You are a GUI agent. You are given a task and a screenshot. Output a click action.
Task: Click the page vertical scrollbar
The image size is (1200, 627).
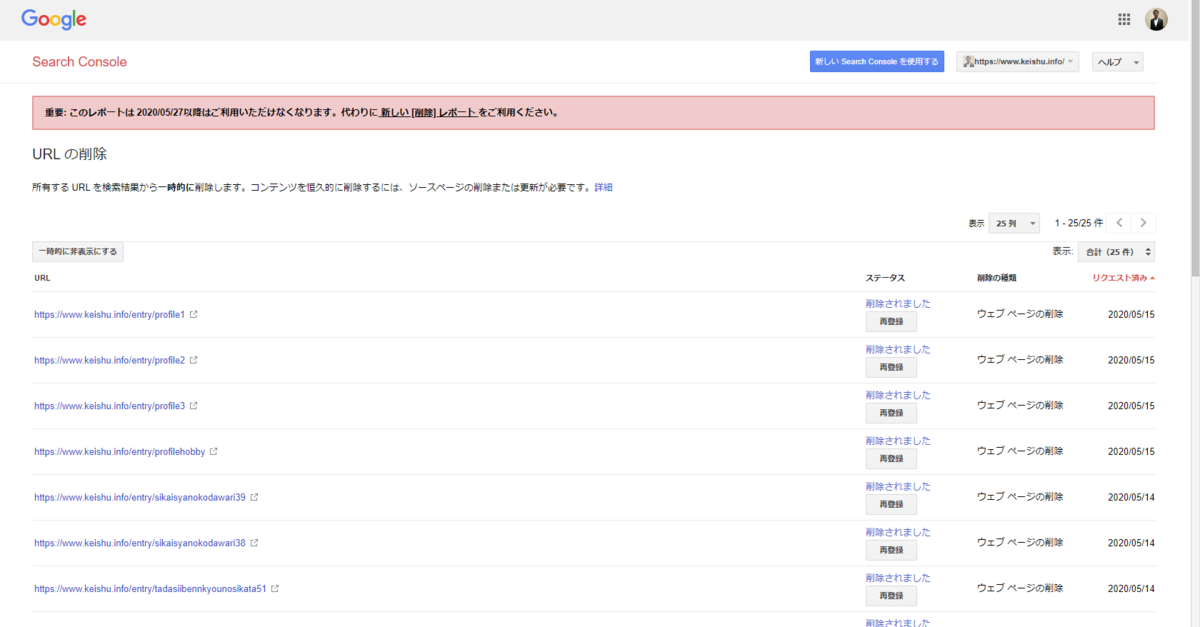click(1194, 140)
